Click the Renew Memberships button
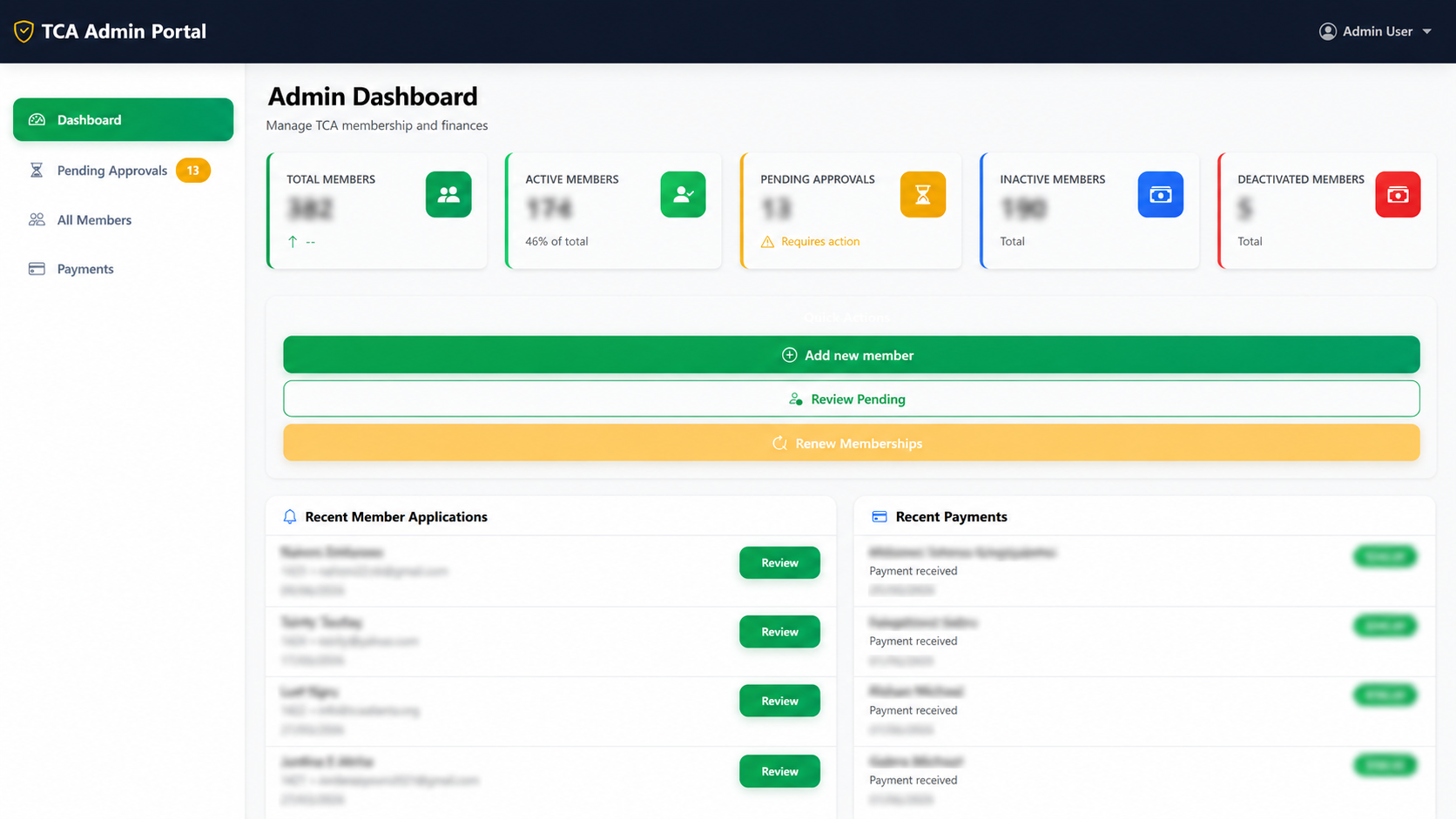This screenshot has width=1456, height=819. pos(852,443)
